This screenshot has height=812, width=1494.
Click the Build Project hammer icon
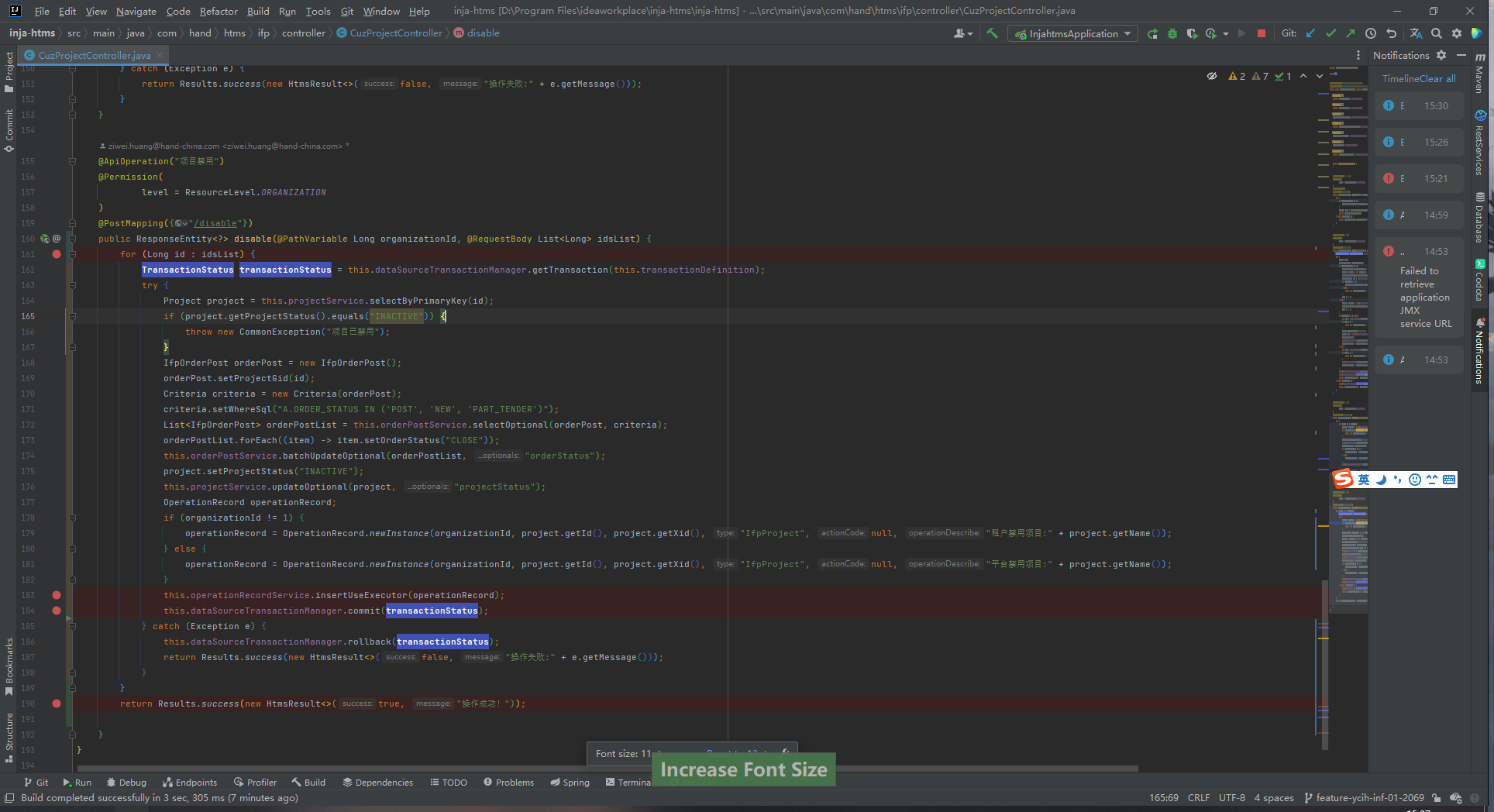[992, 33]
